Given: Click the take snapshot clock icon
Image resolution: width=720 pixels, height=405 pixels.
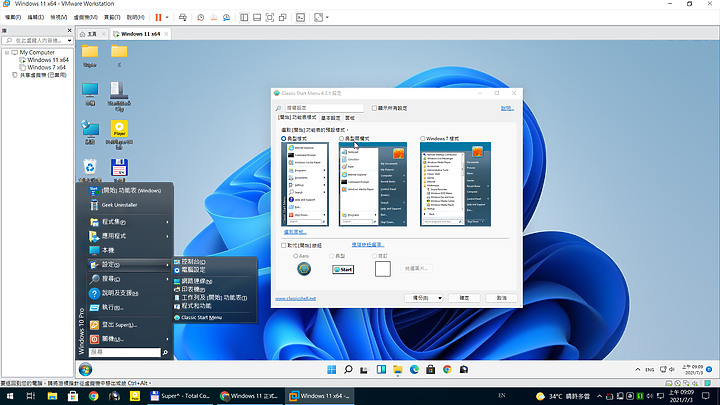Looking at the screenshot, I should tap(201, 17).
